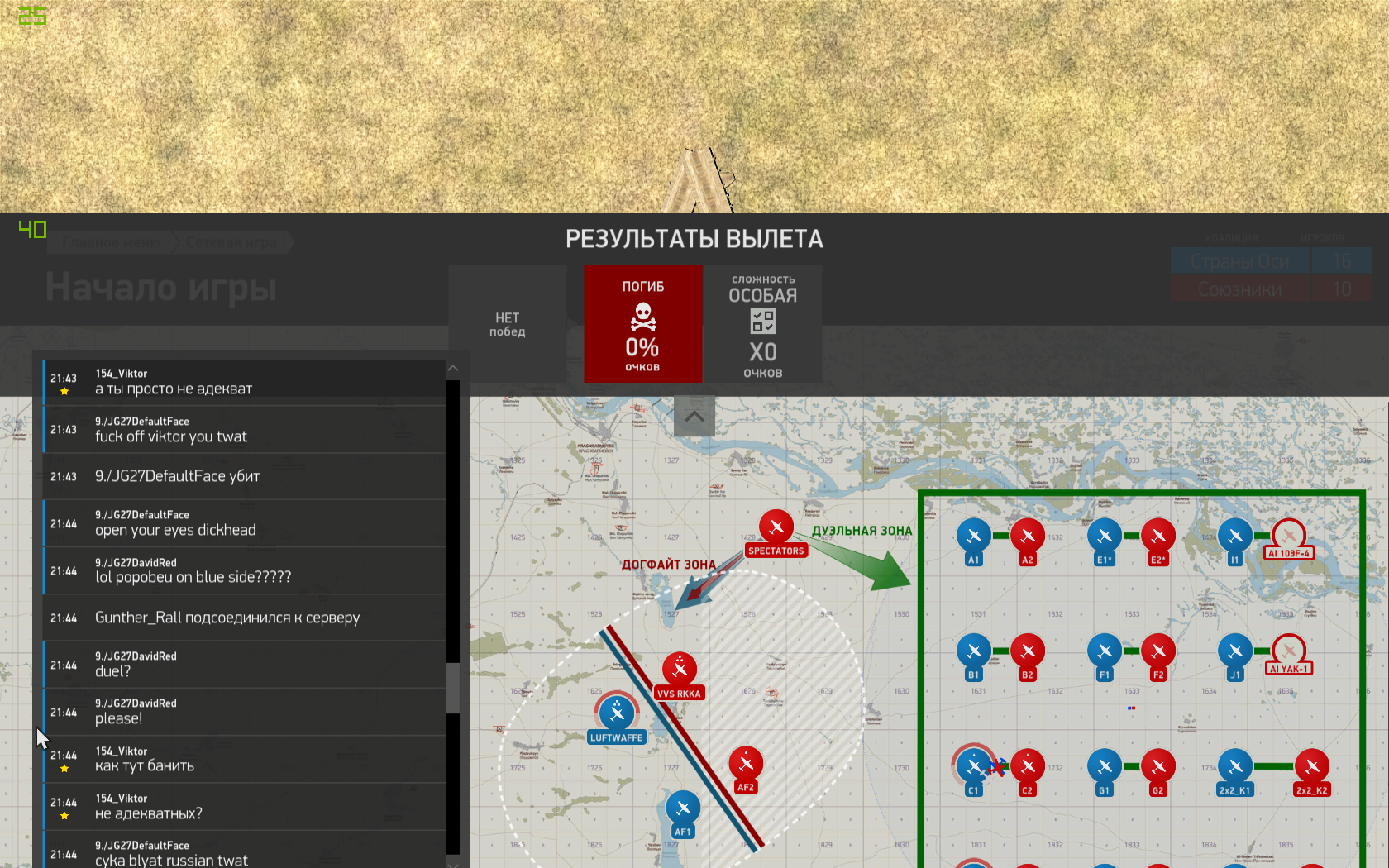Pick the 2x2_K2 red spawn icon
Viewport: 1389px width, 868px height.
1312,766
